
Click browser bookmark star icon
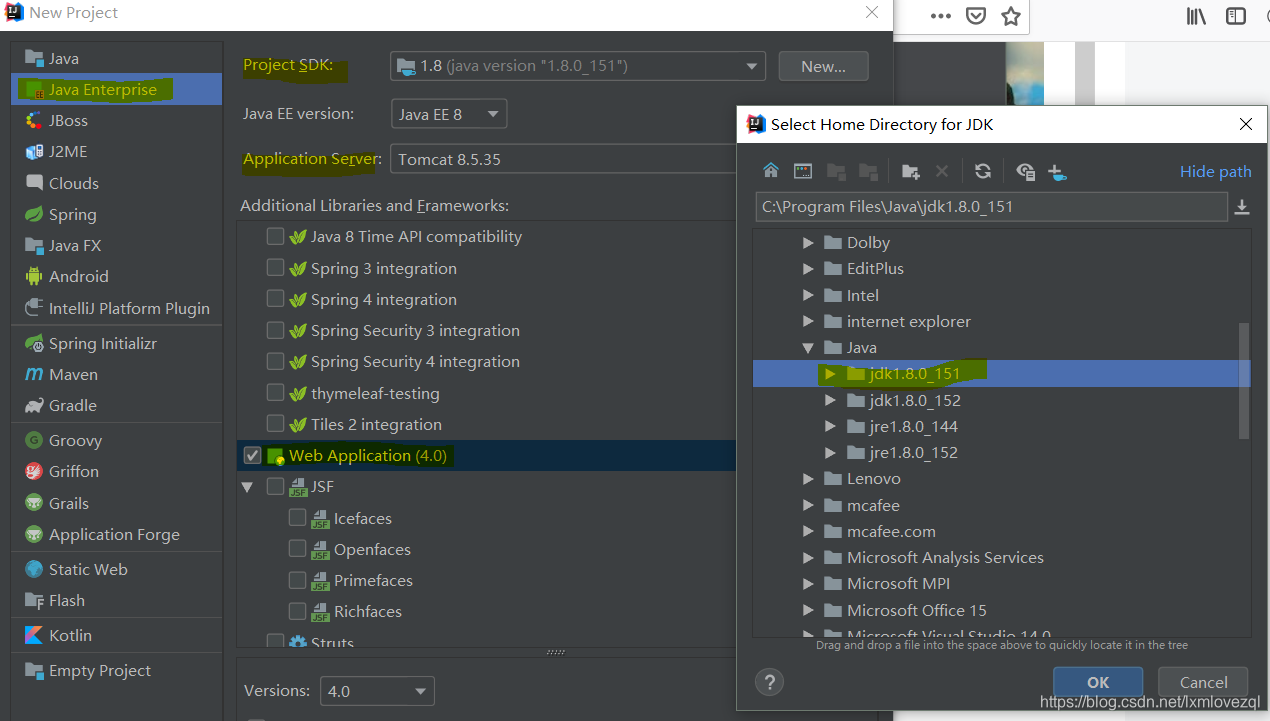tap(1011, 16)
